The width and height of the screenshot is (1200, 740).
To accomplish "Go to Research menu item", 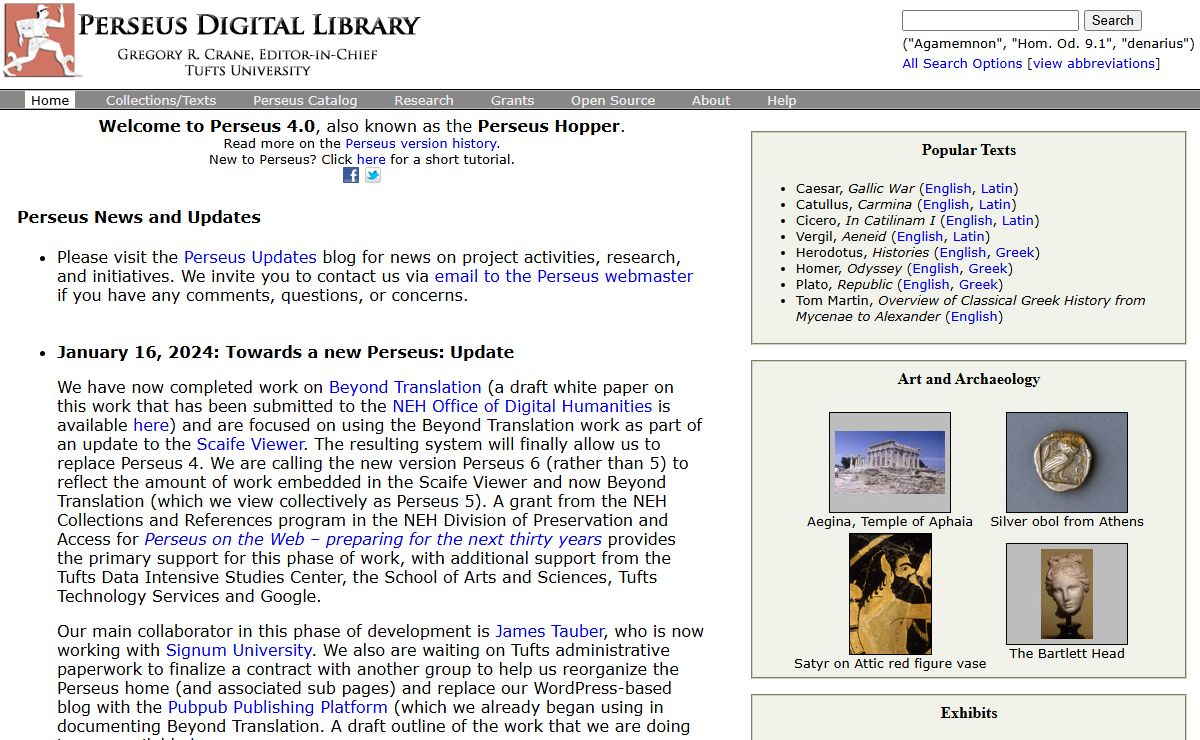I will [424, 100].
